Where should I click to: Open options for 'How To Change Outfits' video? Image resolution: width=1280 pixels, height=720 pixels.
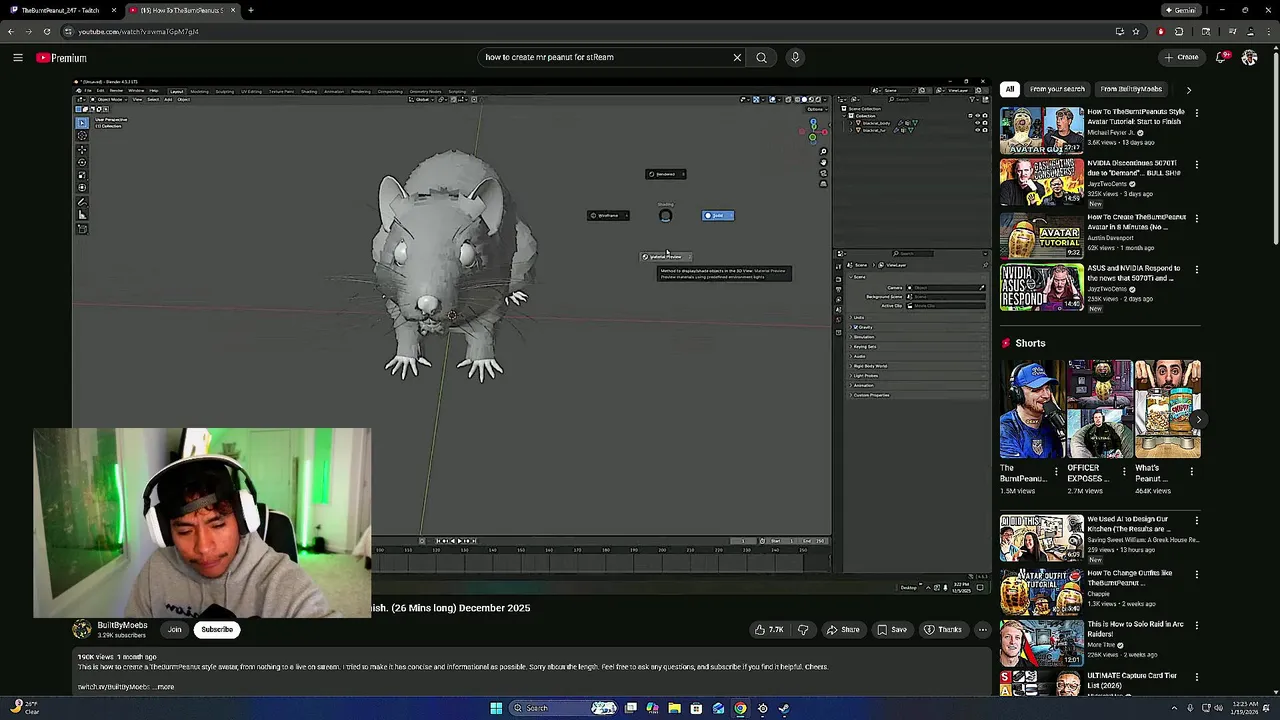pyautogui.click(x=1197, y=575)
